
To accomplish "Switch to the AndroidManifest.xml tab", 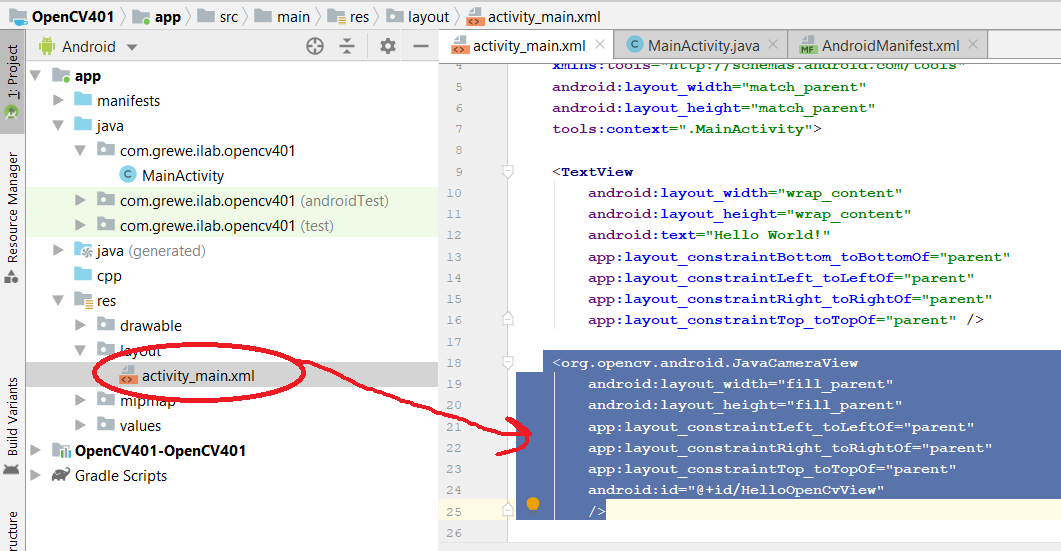I will (x=890, y=45).
